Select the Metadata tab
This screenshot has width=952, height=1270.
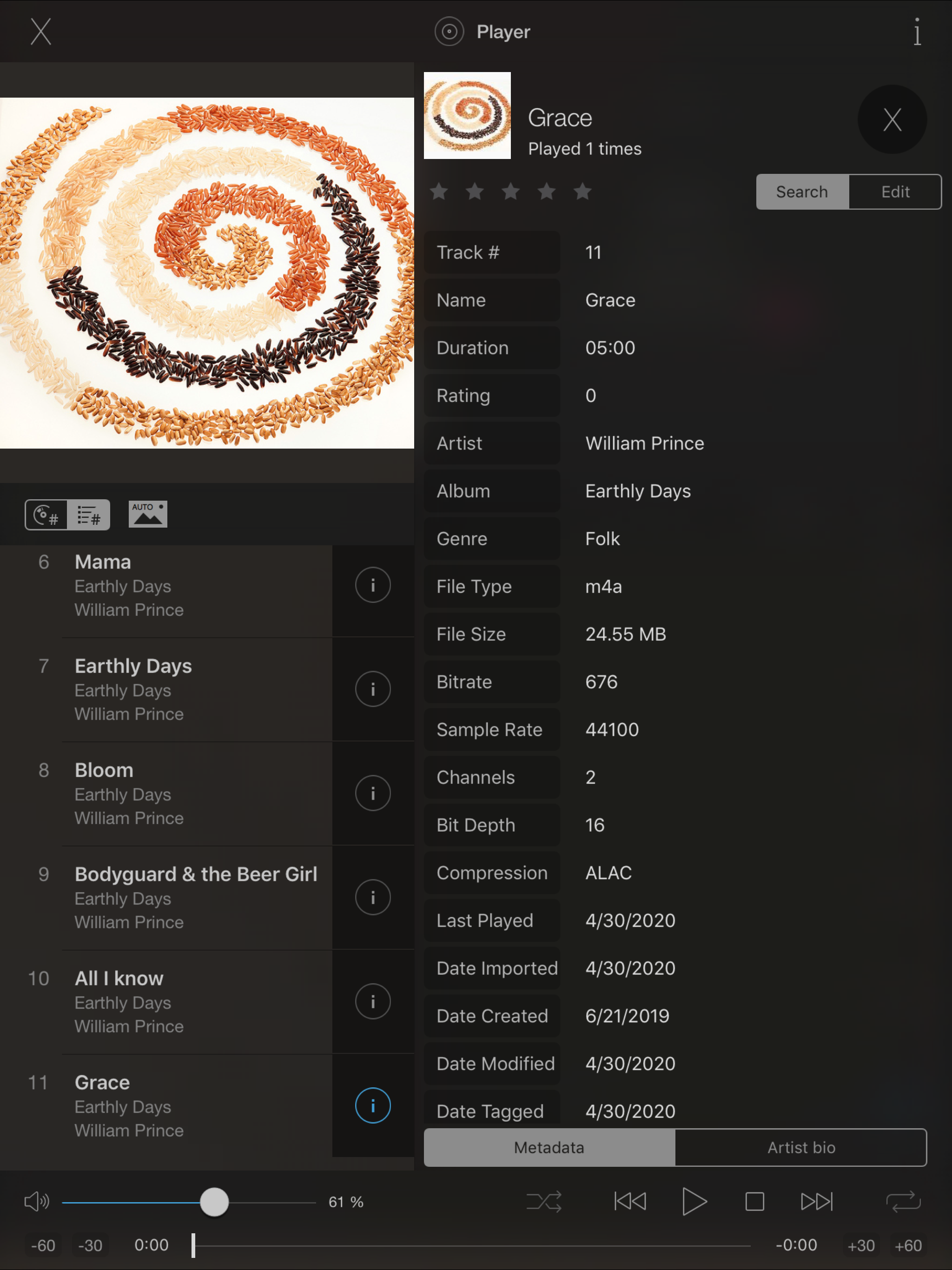pos(549,1147)
